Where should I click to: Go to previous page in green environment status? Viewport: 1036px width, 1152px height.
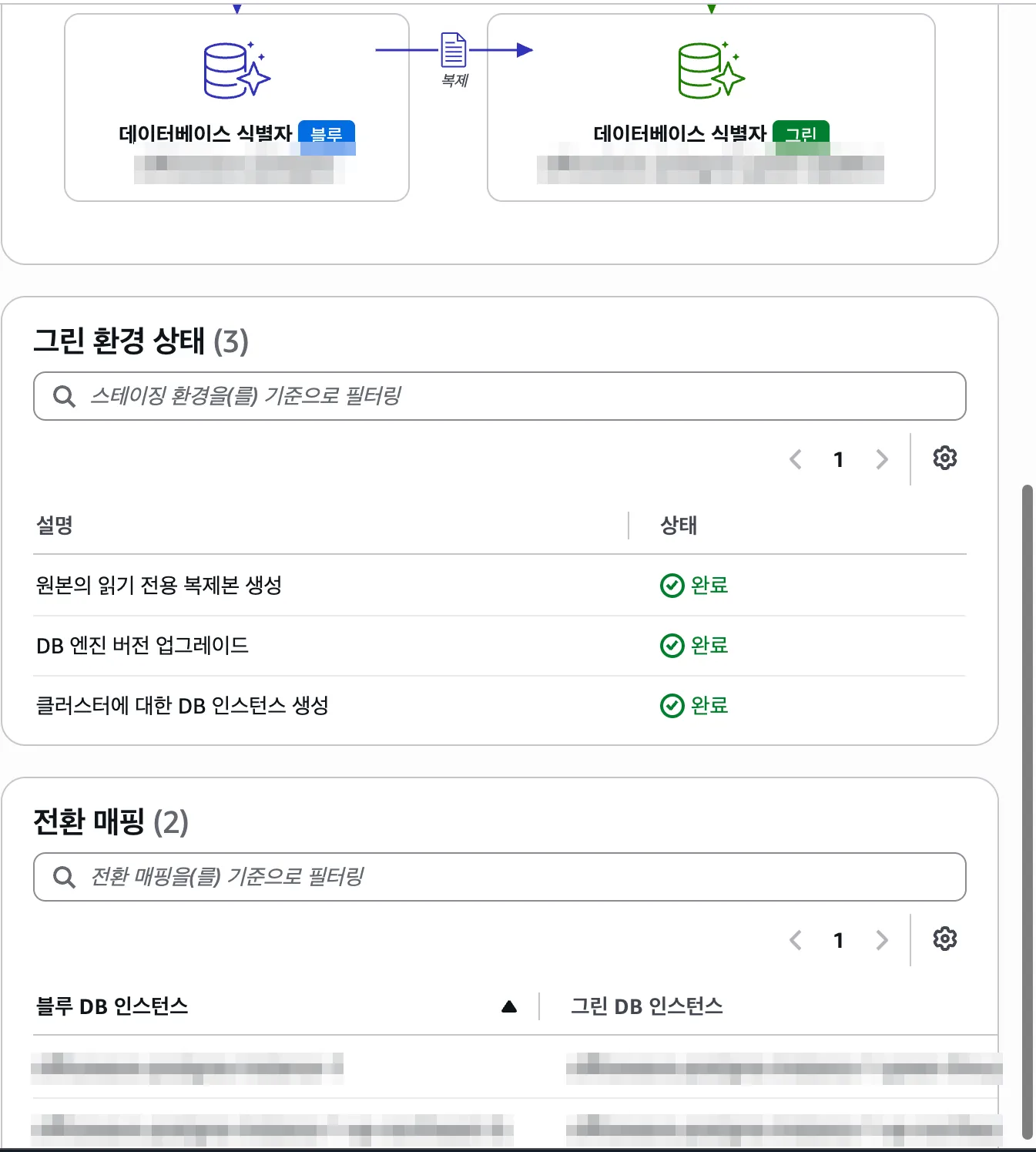click(796, 460)
